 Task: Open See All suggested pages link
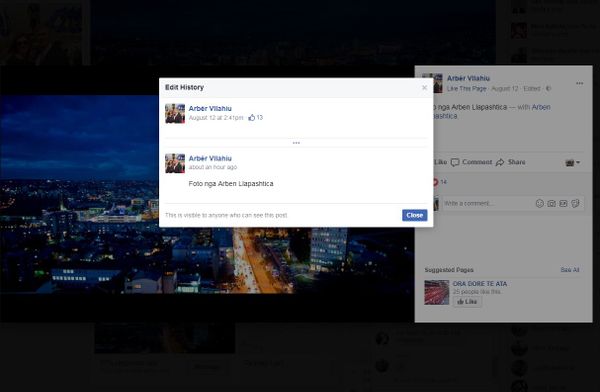[x=569, y=270]
